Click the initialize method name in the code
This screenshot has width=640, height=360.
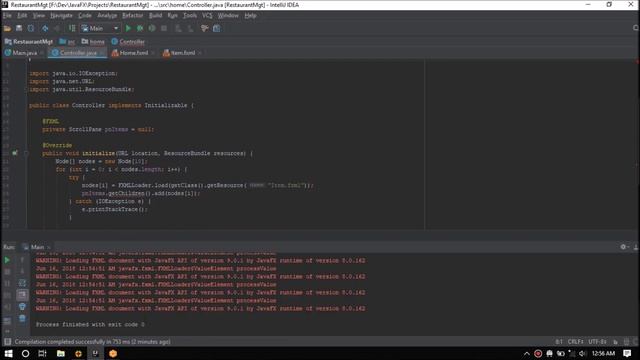click(x=98, y=153)
